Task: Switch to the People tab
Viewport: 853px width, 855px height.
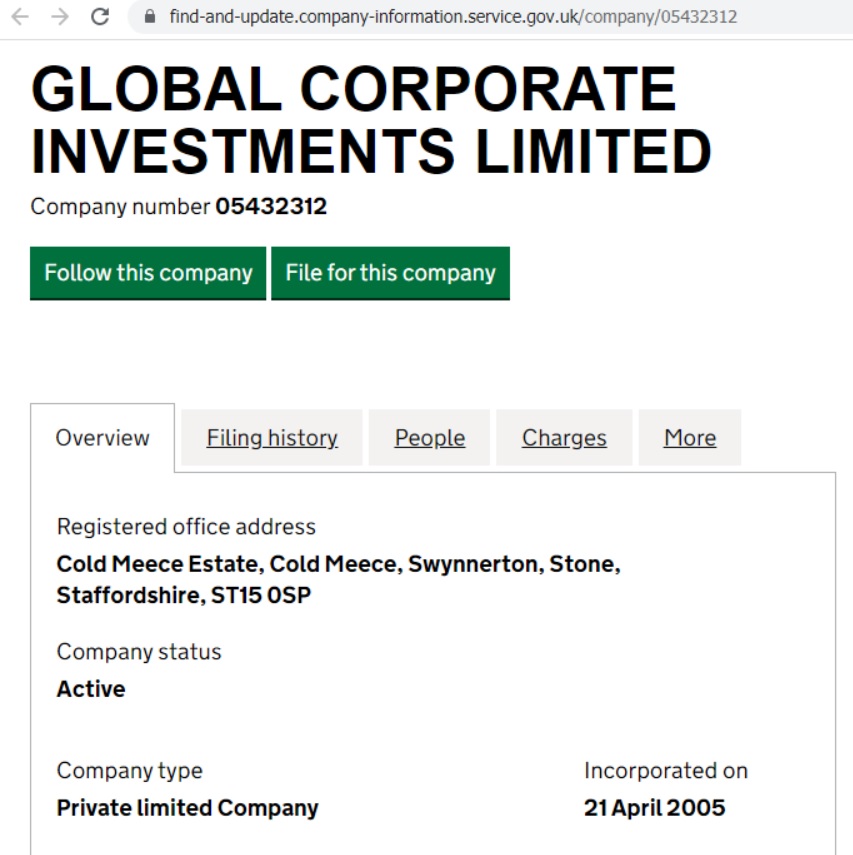Action: pos(429,438)
